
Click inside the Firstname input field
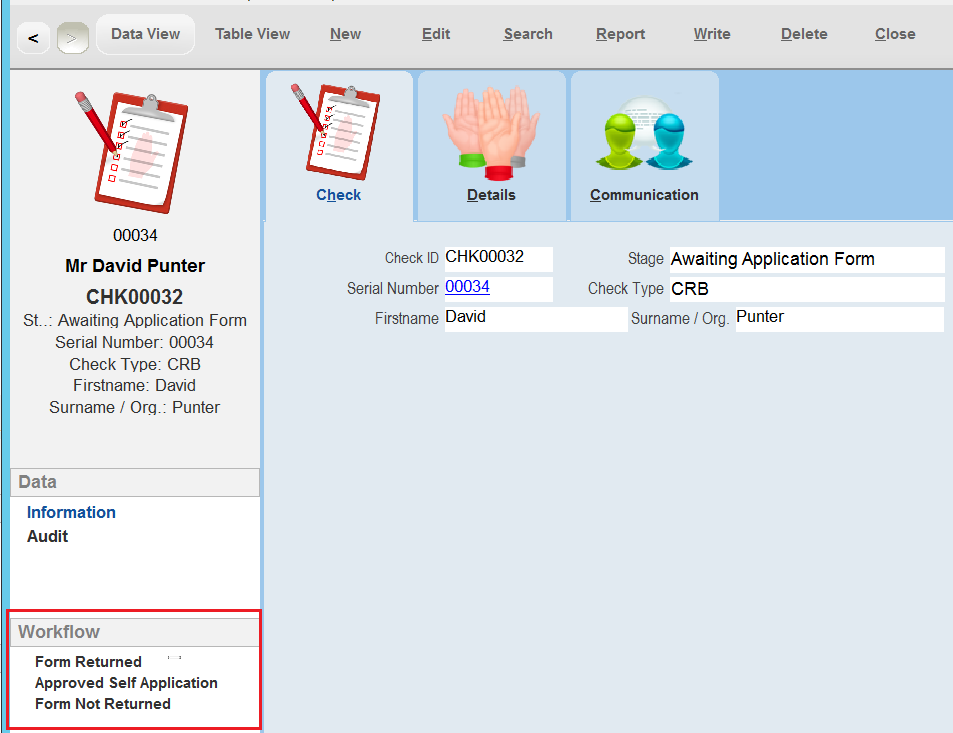pos(535,316)
